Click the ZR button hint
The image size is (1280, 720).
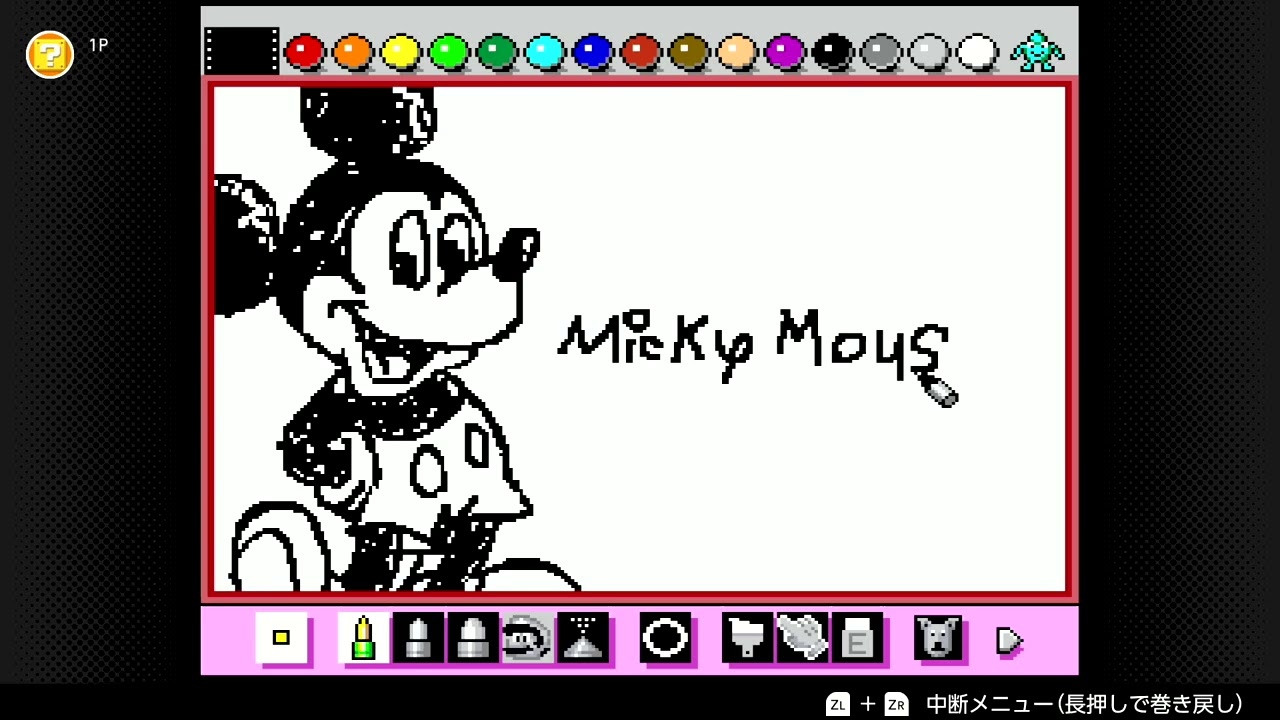click(x=897, y=703)
